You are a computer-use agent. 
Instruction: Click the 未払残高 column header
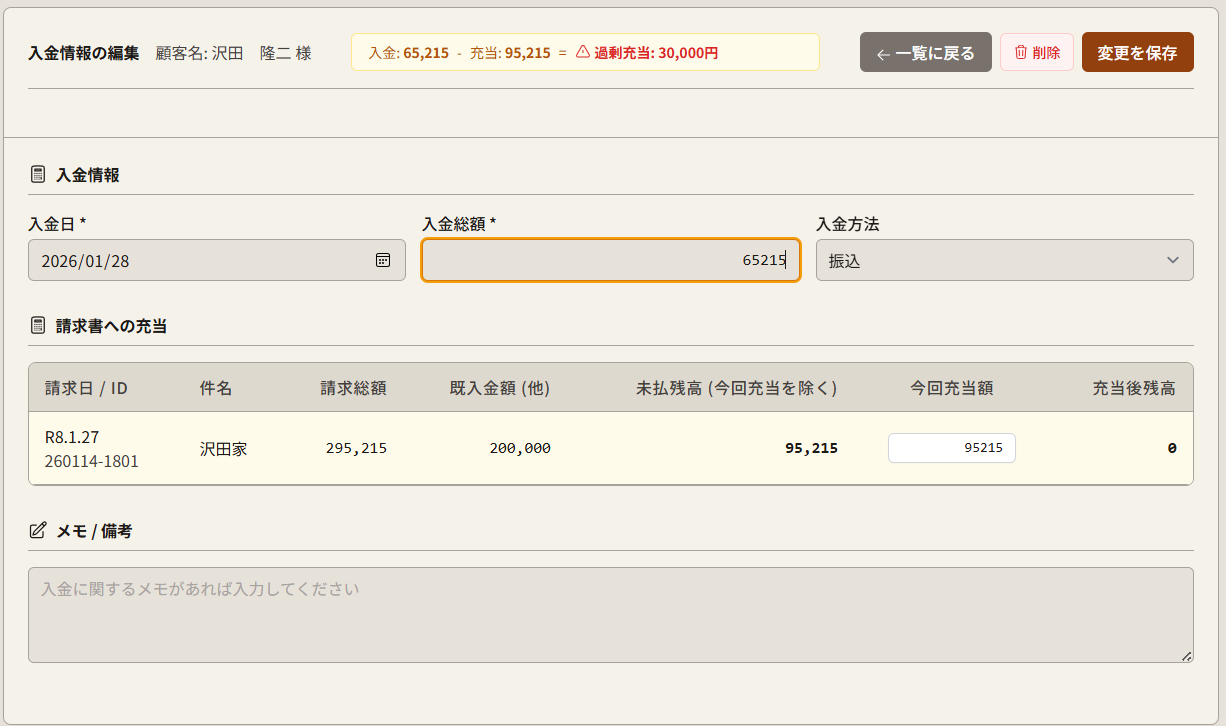(736, 388)
